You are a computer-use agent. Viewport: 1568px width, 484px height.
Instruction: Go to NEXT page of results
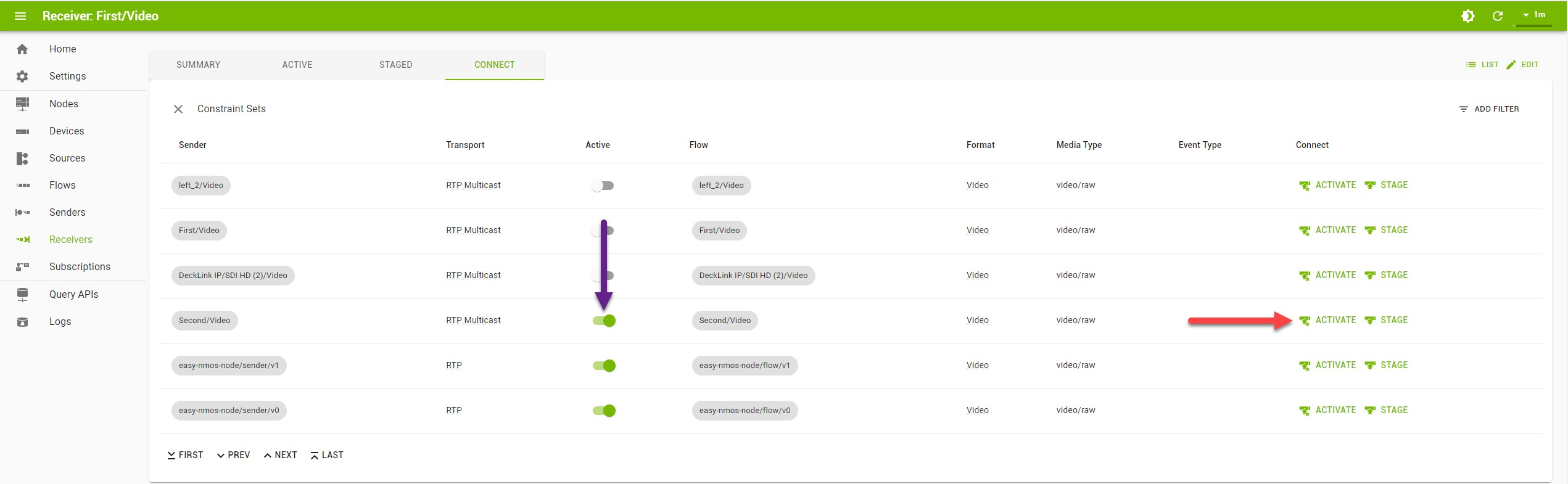coord(281,455)
